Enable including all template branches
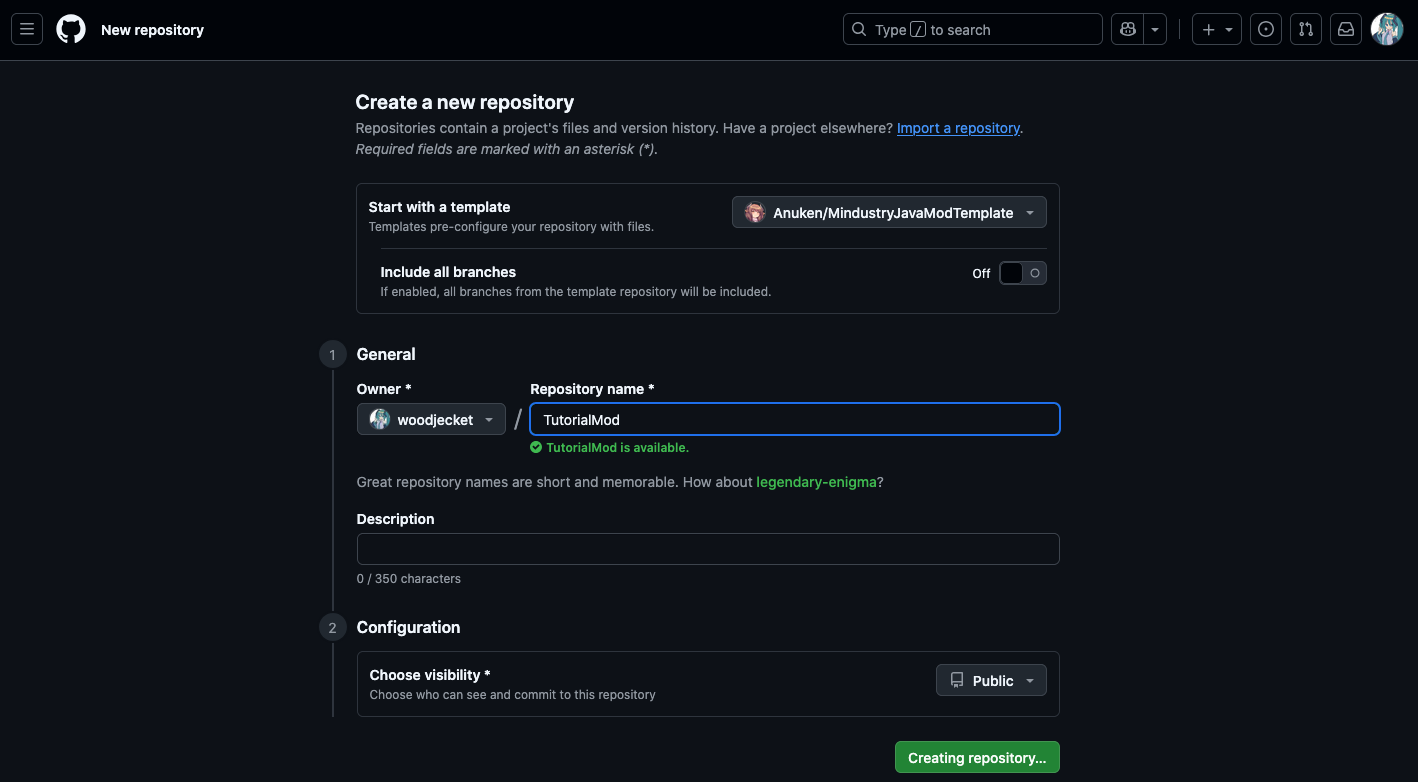 click(1022, 272)
